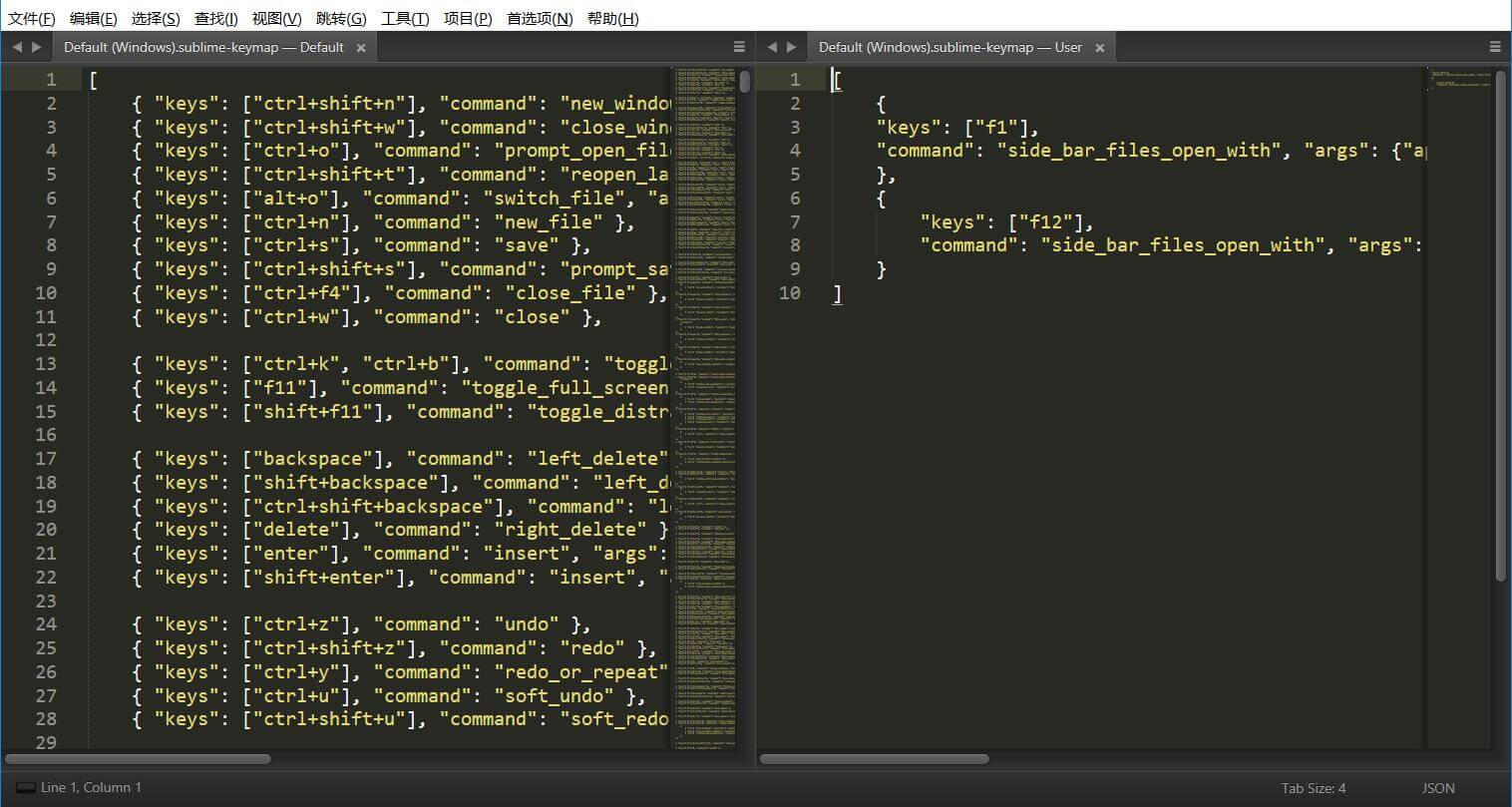This screenshot has height=807, width=1512.
Task: Click line number 7 in right pane
Action: [x=795, y=221]
